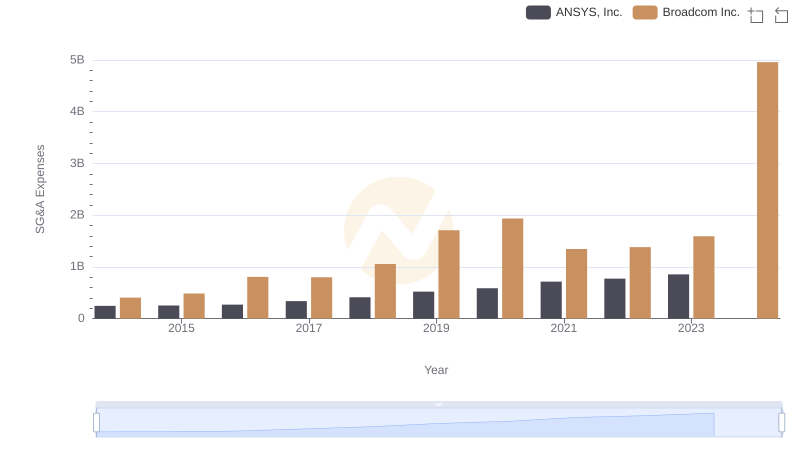Select the ANSYS 2021 dark bar

551,300
